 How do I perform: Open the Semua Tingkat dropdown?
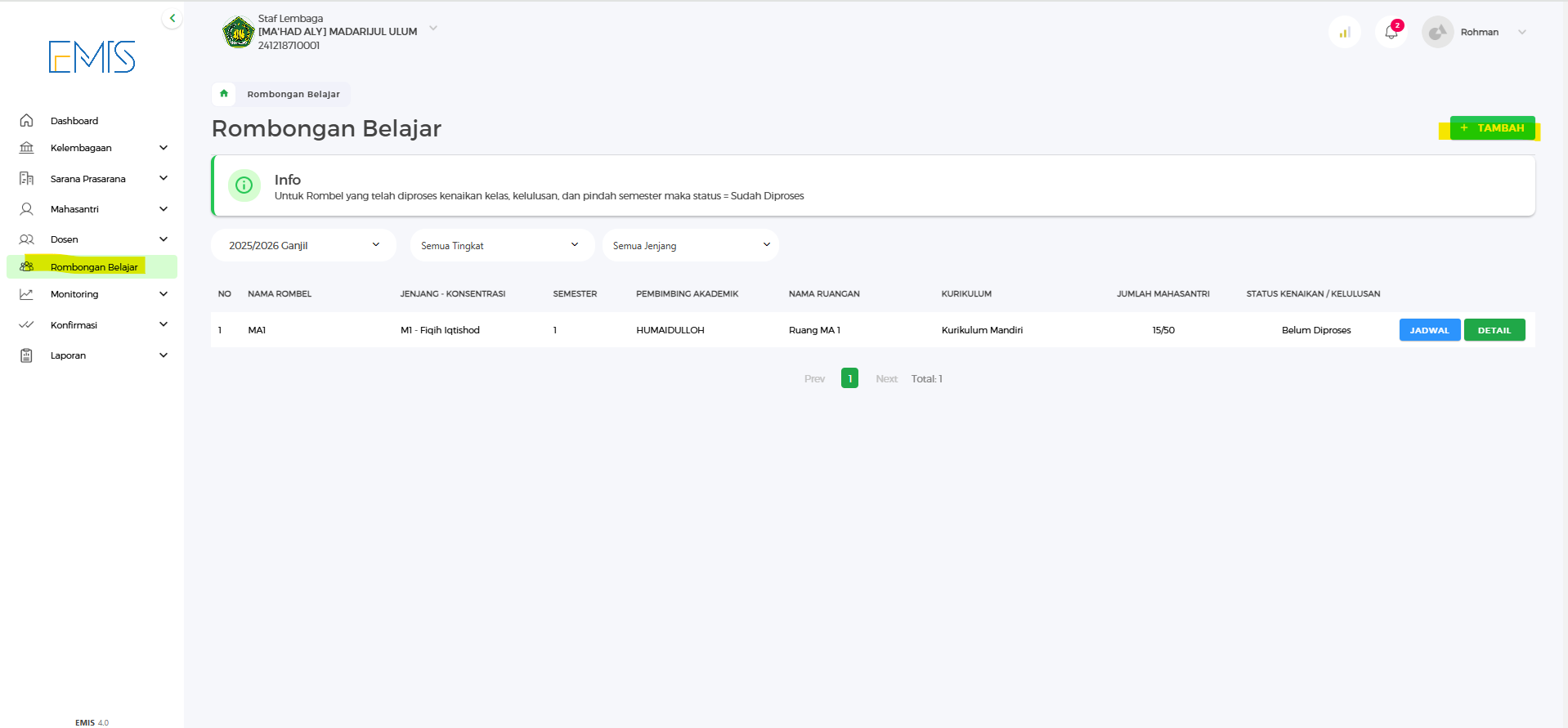pos(501,245)
